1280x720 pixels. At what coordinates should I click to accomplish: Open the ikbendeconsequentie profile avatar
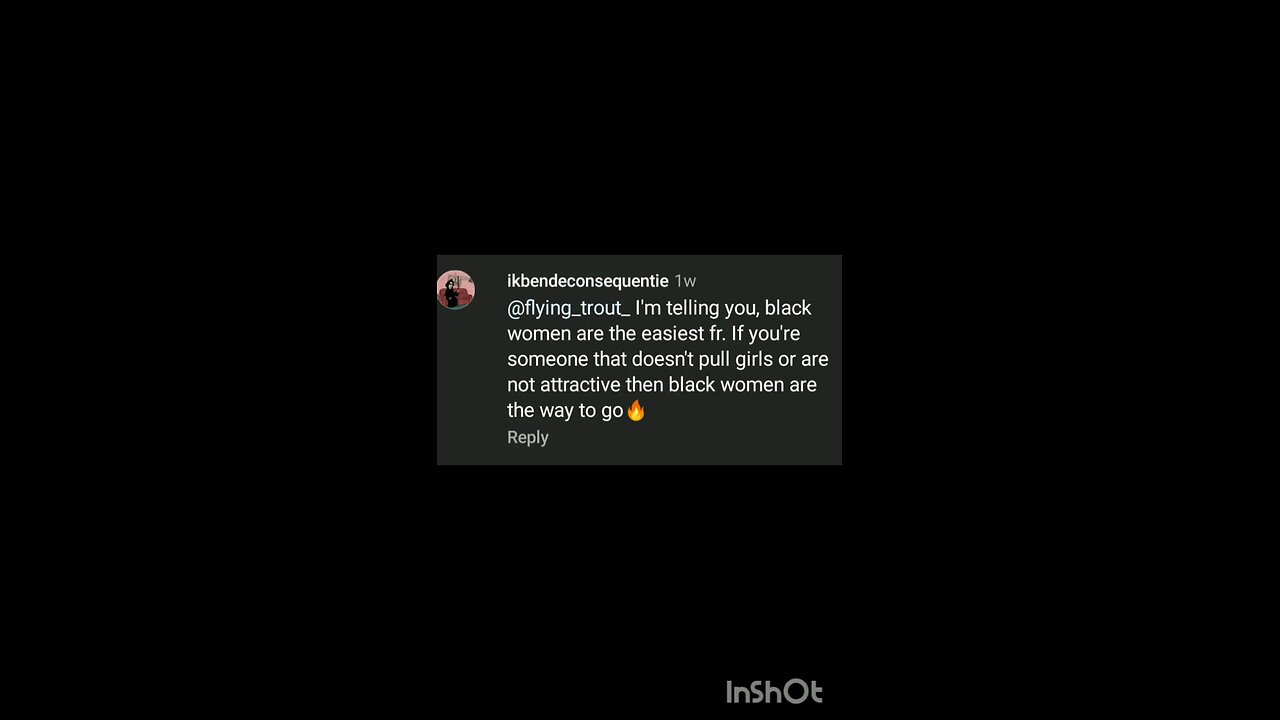pyautogui.click(x=456, y=290)
